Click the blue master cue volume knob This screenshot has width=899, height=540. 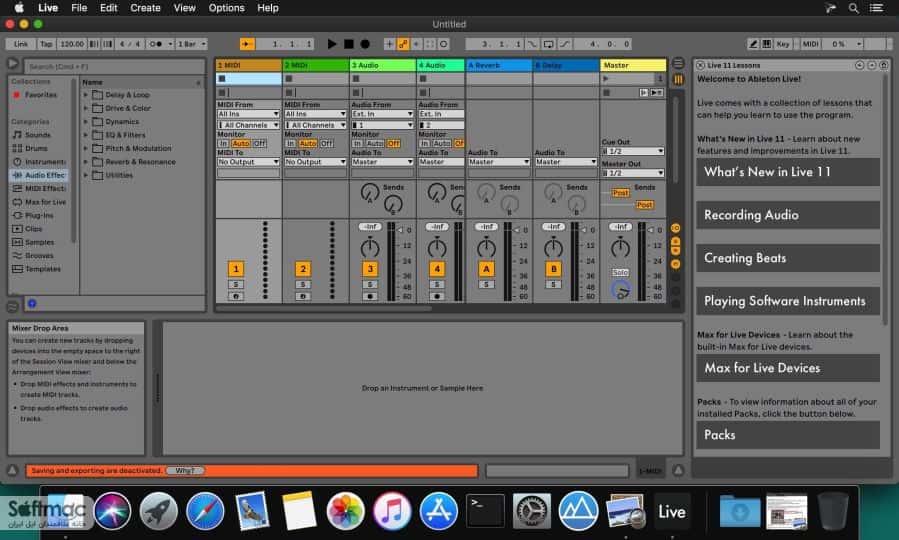[x=620, y=290]
